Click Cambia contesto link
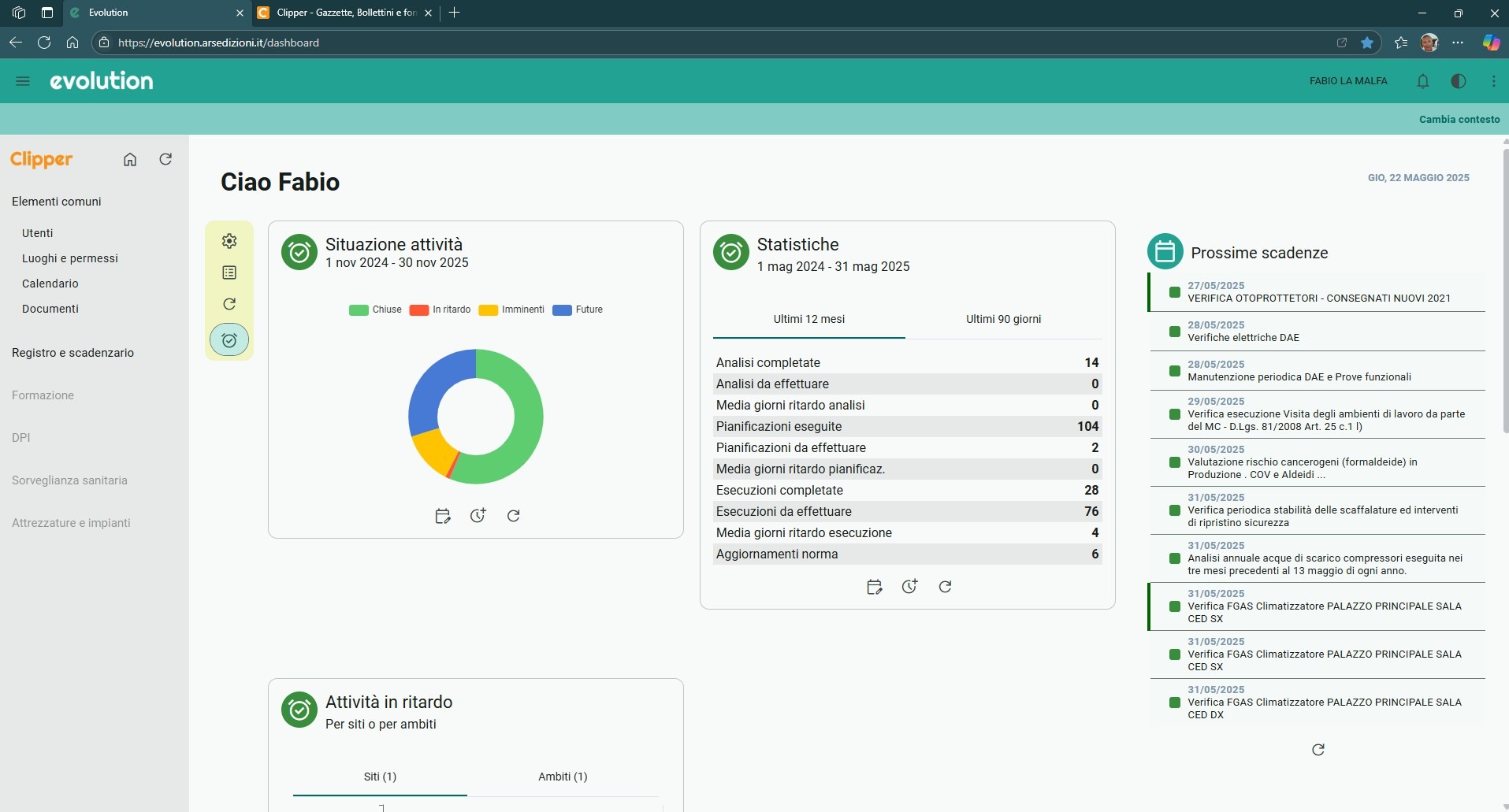The height and width of the screenshot is (812, 1509). point(1459,120)
